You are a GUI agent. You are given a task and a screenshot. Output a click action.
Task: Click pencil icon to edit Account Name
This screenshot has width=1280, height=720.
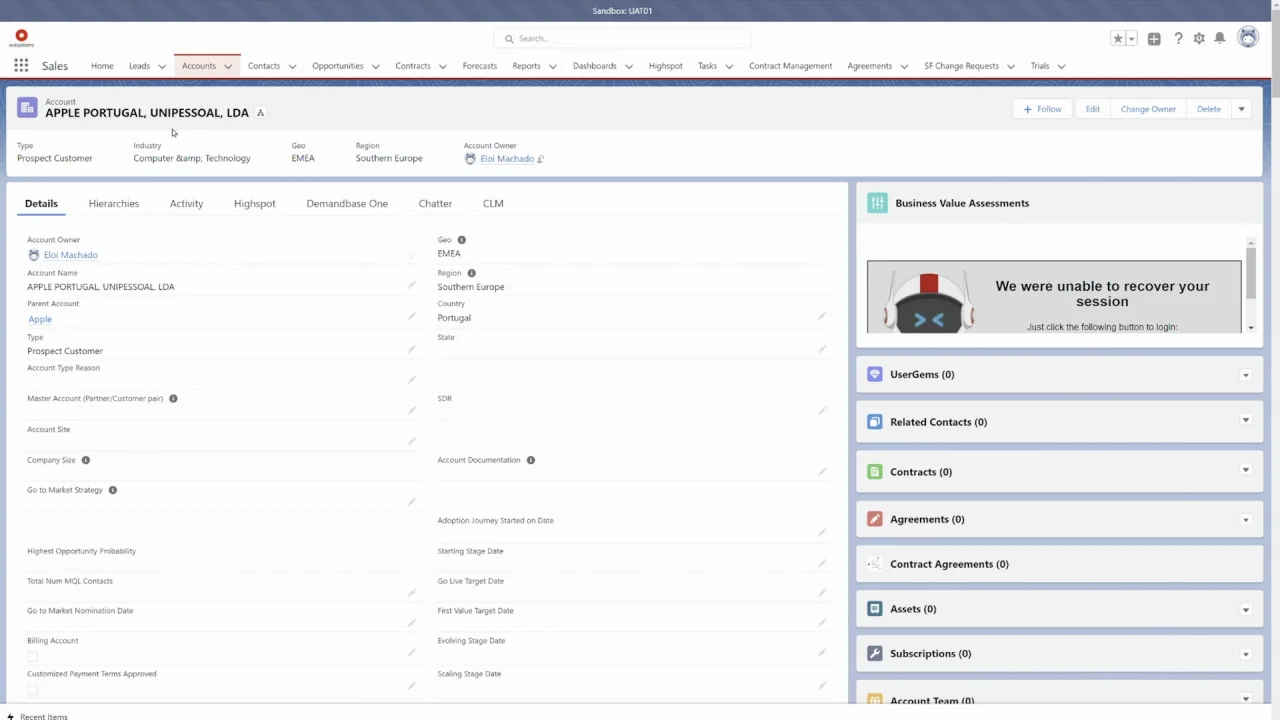point(411,285)
